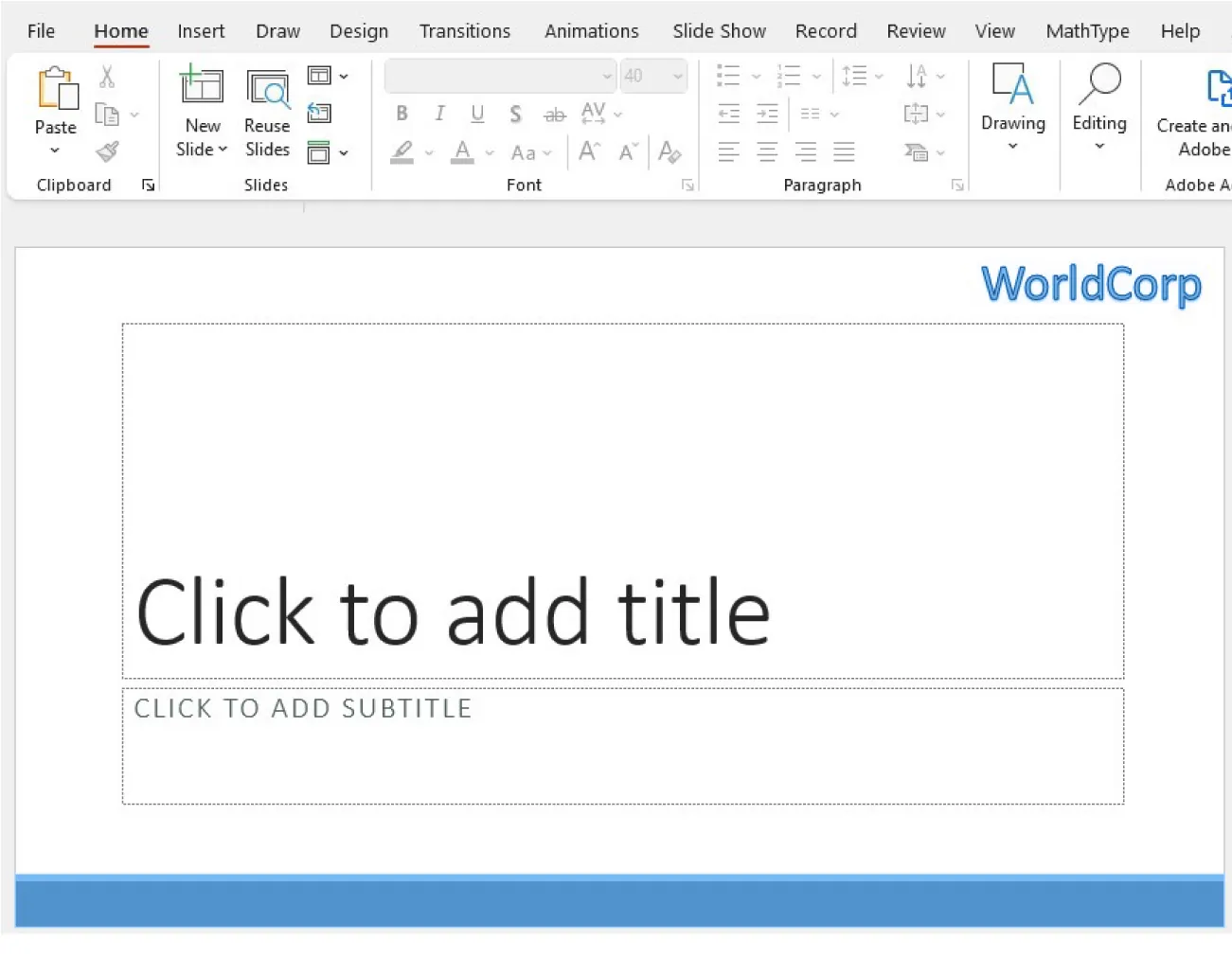Image resolution: width=1232 pixels, height=958 pixels.
Task: Toggle underline formatting
Action: point(477,114)
